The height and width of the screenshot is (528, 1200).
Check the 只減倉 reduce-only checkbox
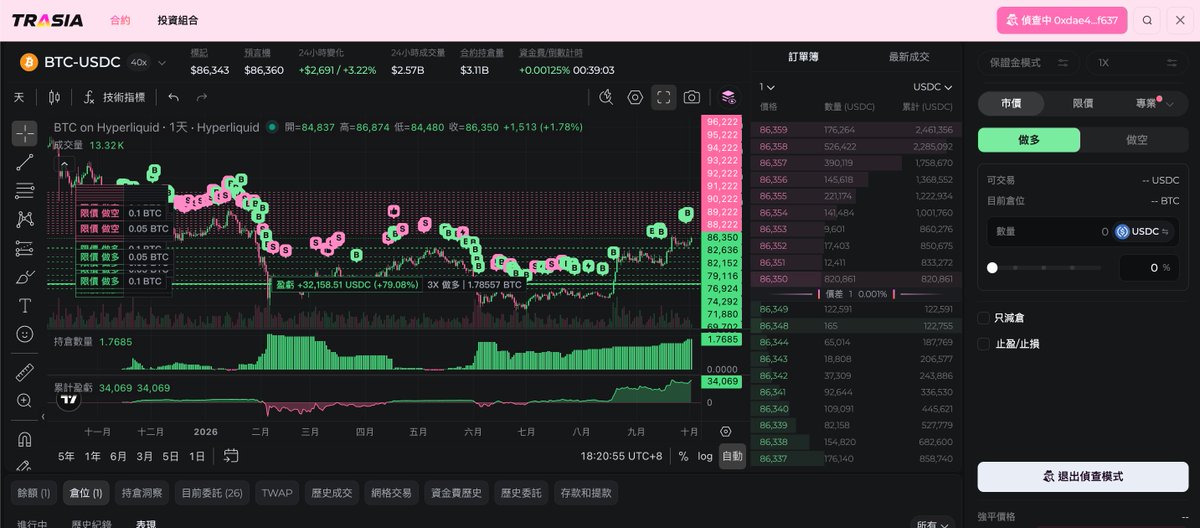tap(984, 318)
